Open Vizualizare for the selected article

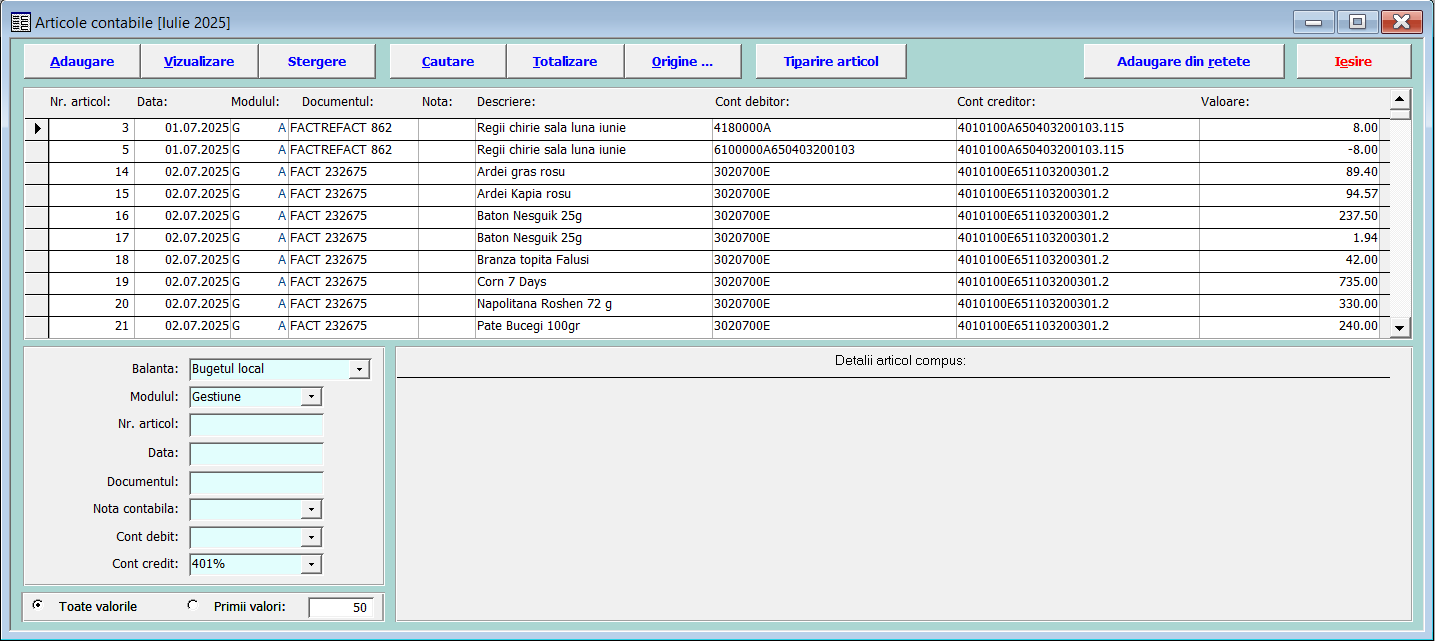coord(199,61)
